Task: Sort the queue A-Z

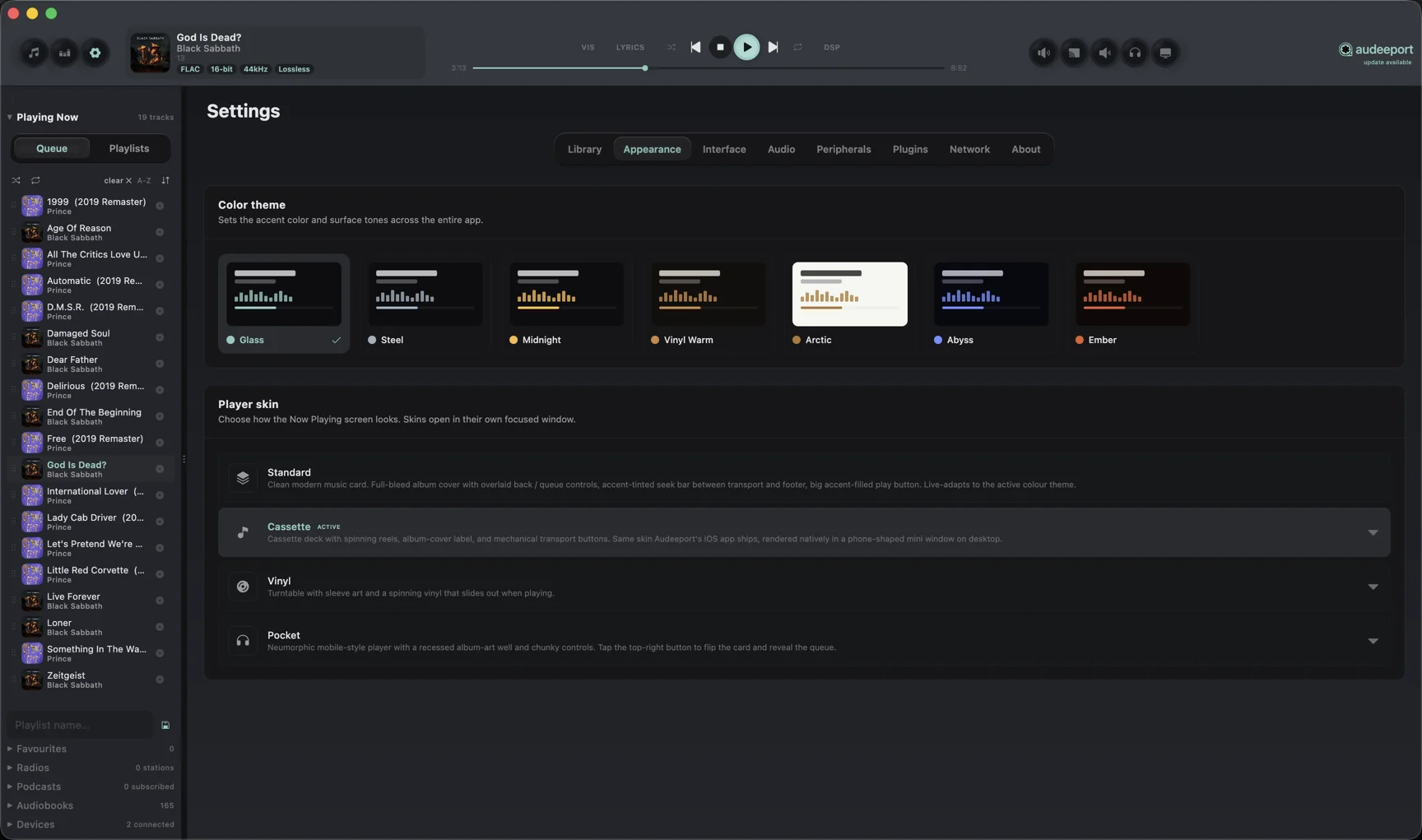Action: (x=144, y=180)
